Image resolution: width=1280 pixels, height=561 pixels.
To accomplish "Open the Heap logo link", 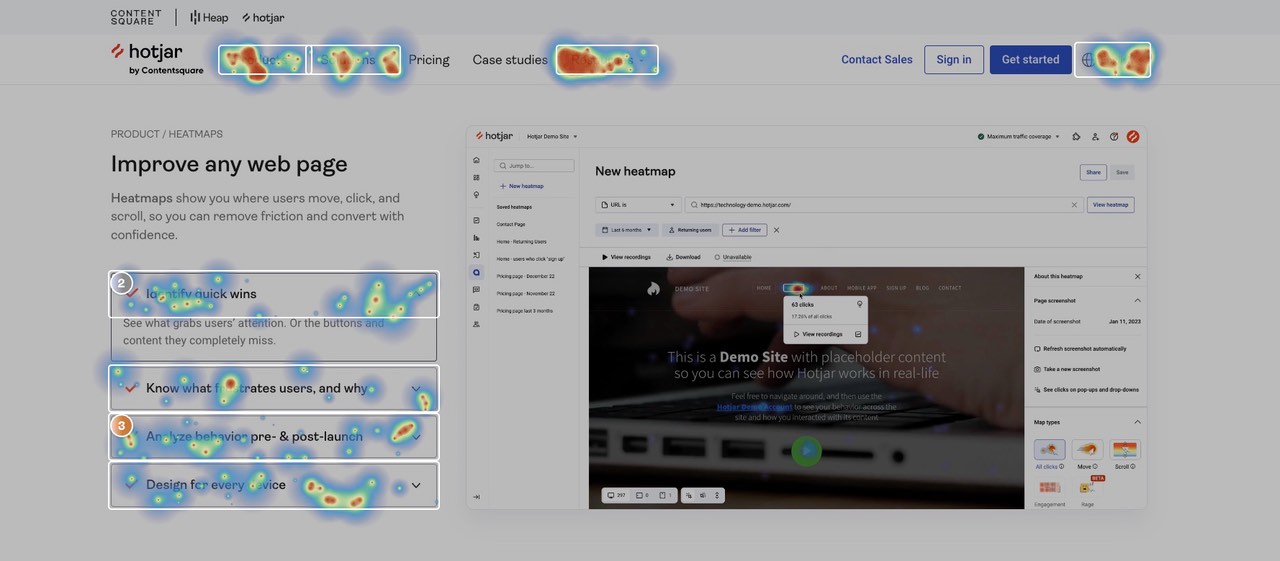I will (x=209, y=17).
